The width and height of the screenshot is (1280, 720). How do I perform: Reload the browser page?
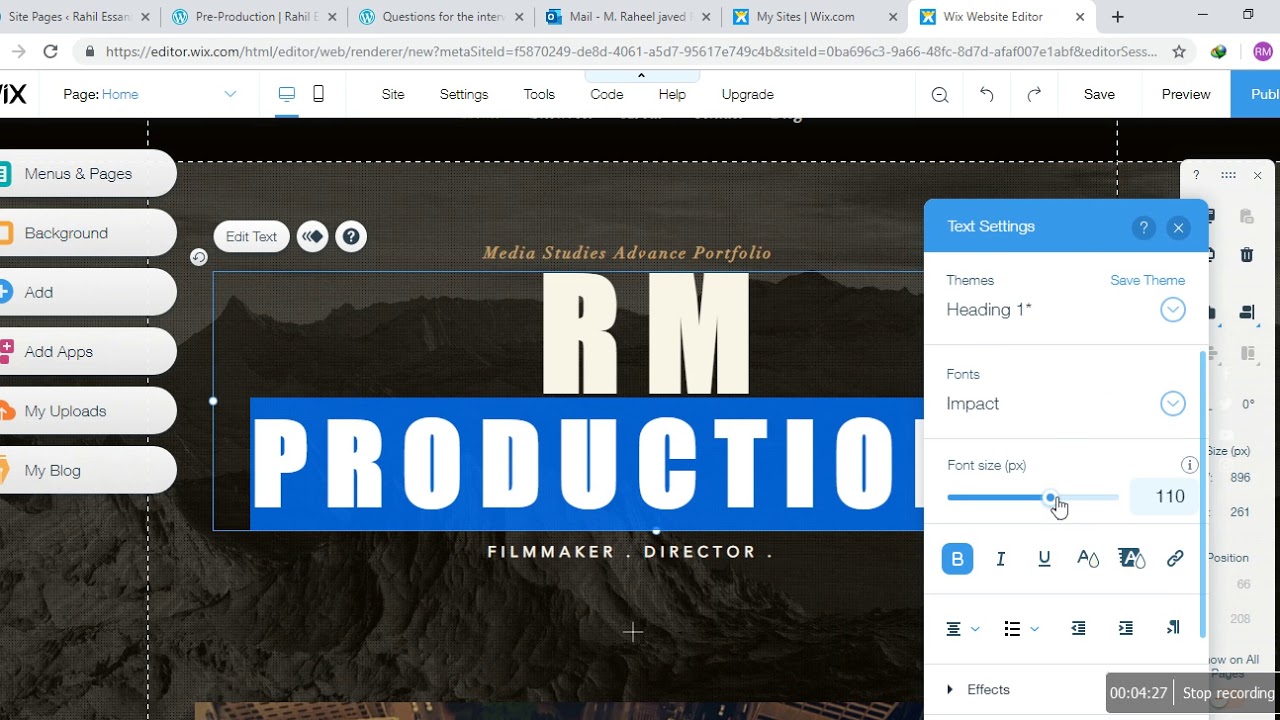(x=50, y=52)
